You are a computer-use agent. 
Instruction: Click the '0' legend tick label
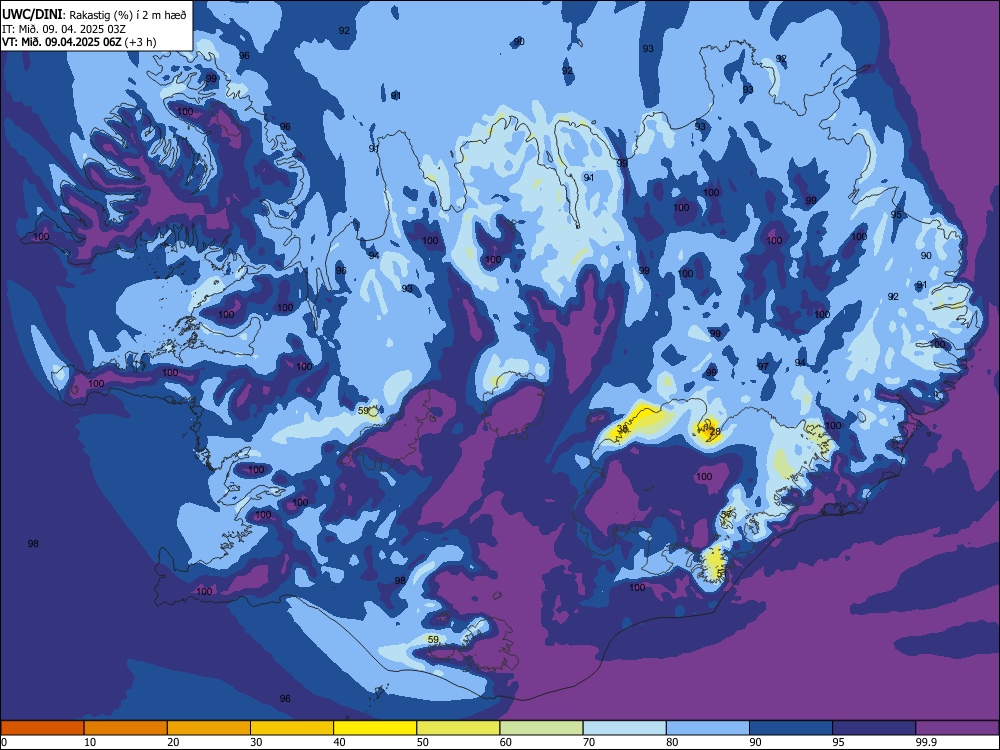tap(4, 742)
